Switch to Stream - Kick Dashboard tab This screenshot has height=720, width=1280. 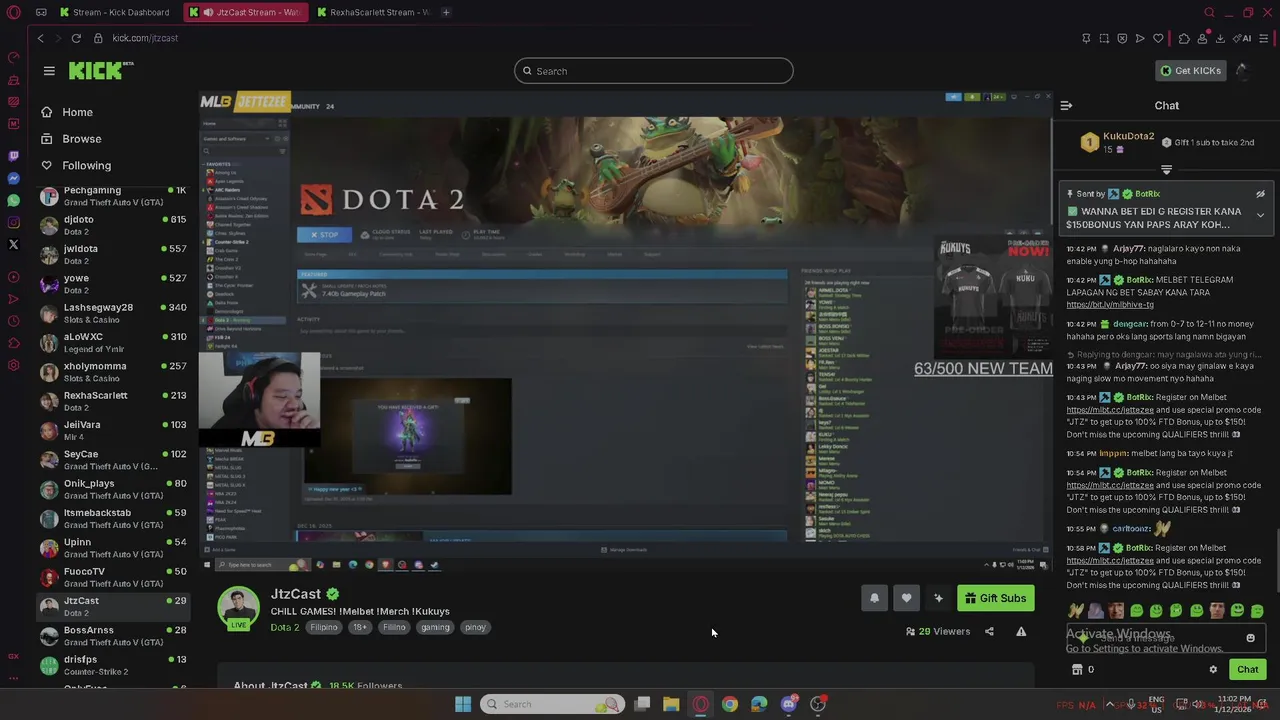(x=115, y=12)
